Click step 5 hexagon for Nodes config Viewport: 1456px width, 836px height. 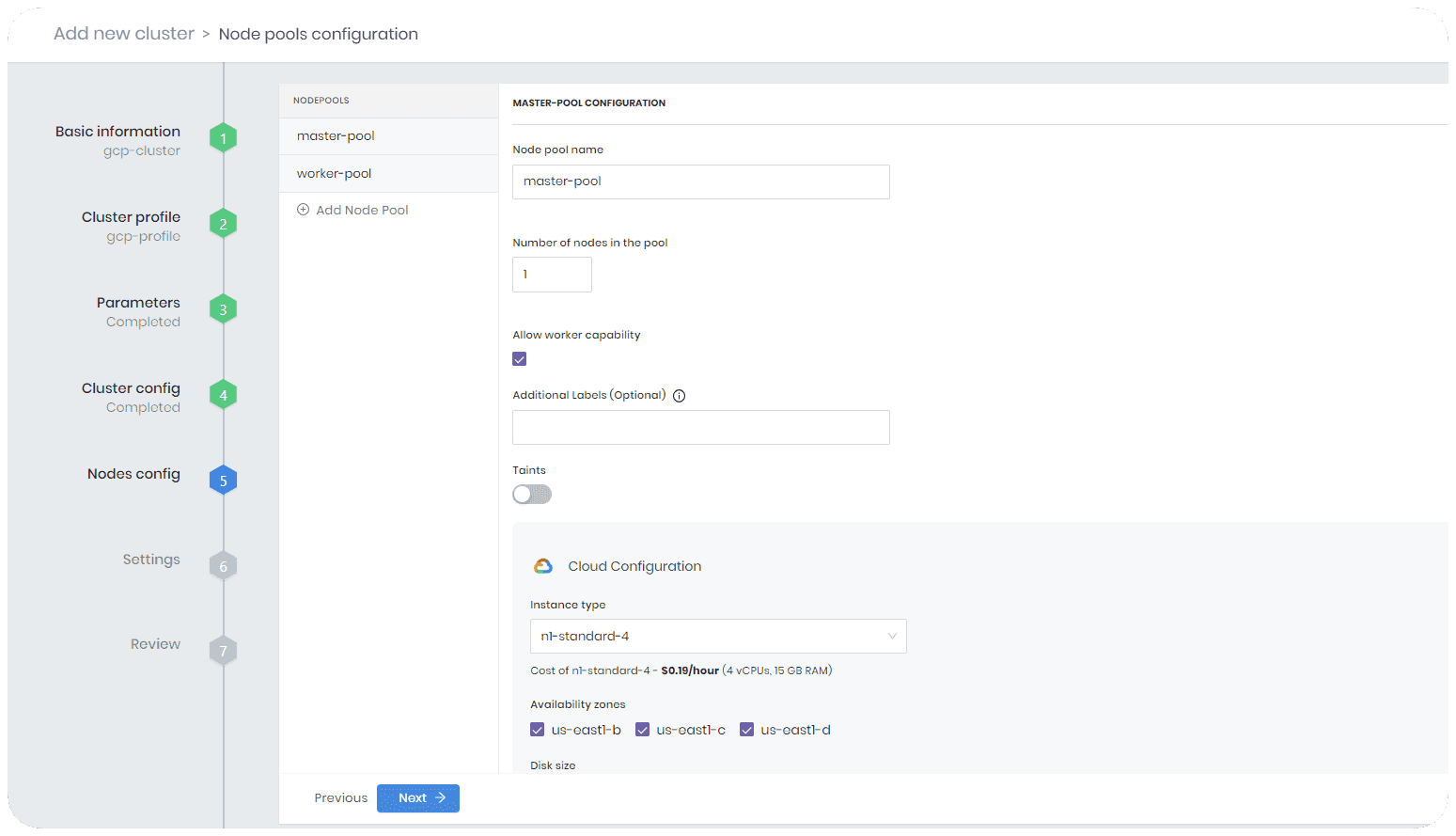tap(223, 481)
